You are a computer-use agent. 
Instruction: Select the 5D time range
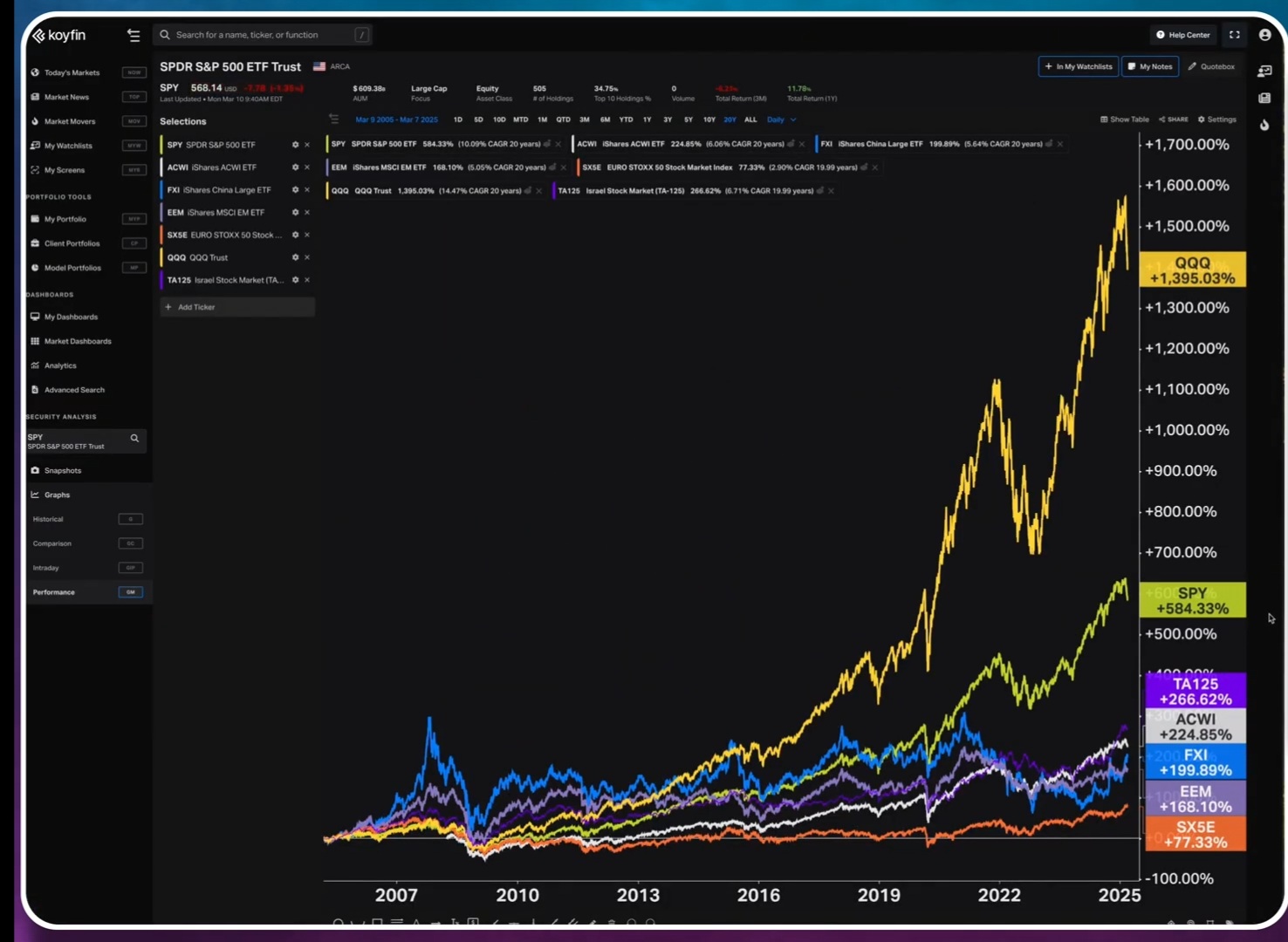coord(478,119)
